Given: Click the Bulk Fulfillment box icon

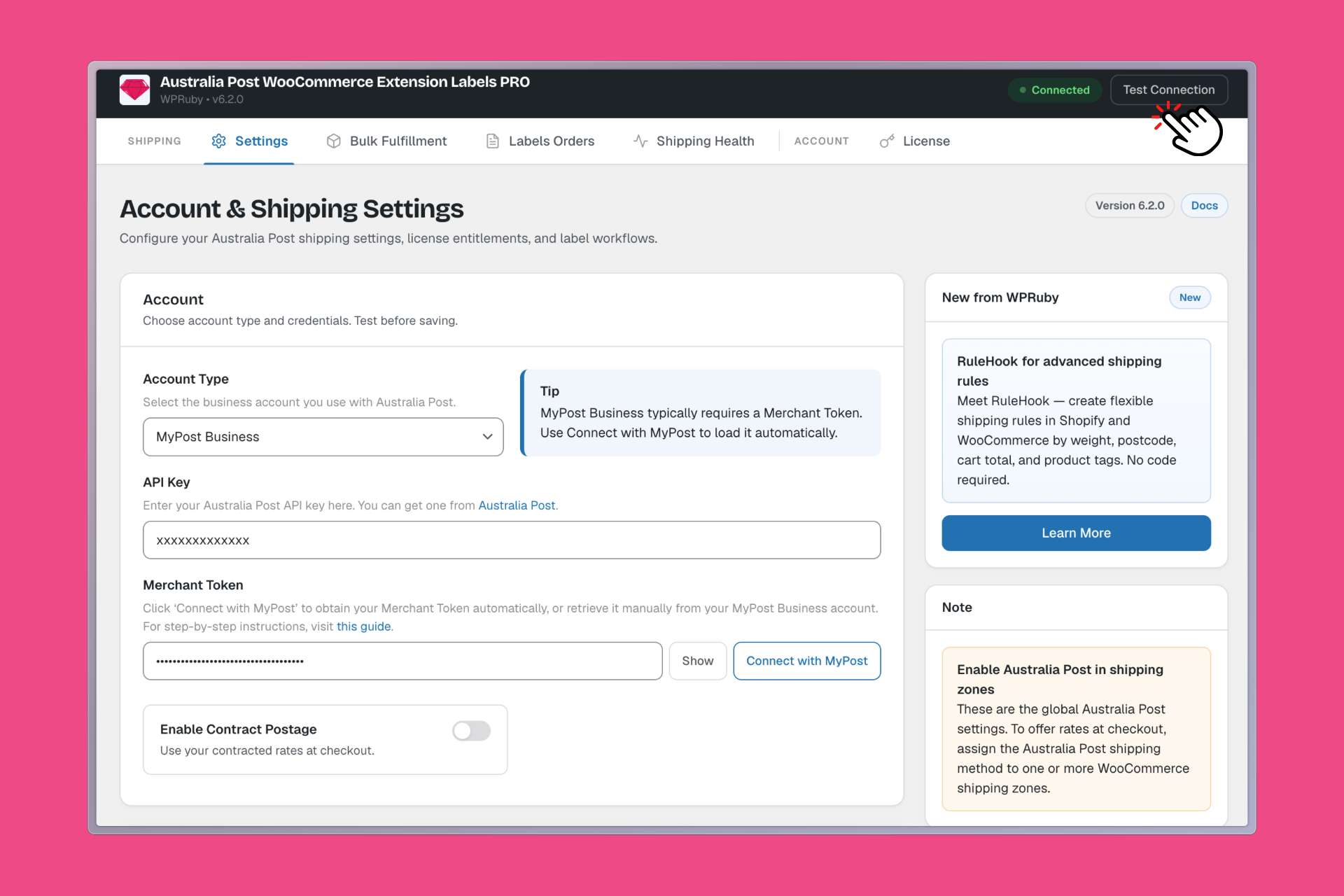Looking at the screenshot, I should [334, 141].
